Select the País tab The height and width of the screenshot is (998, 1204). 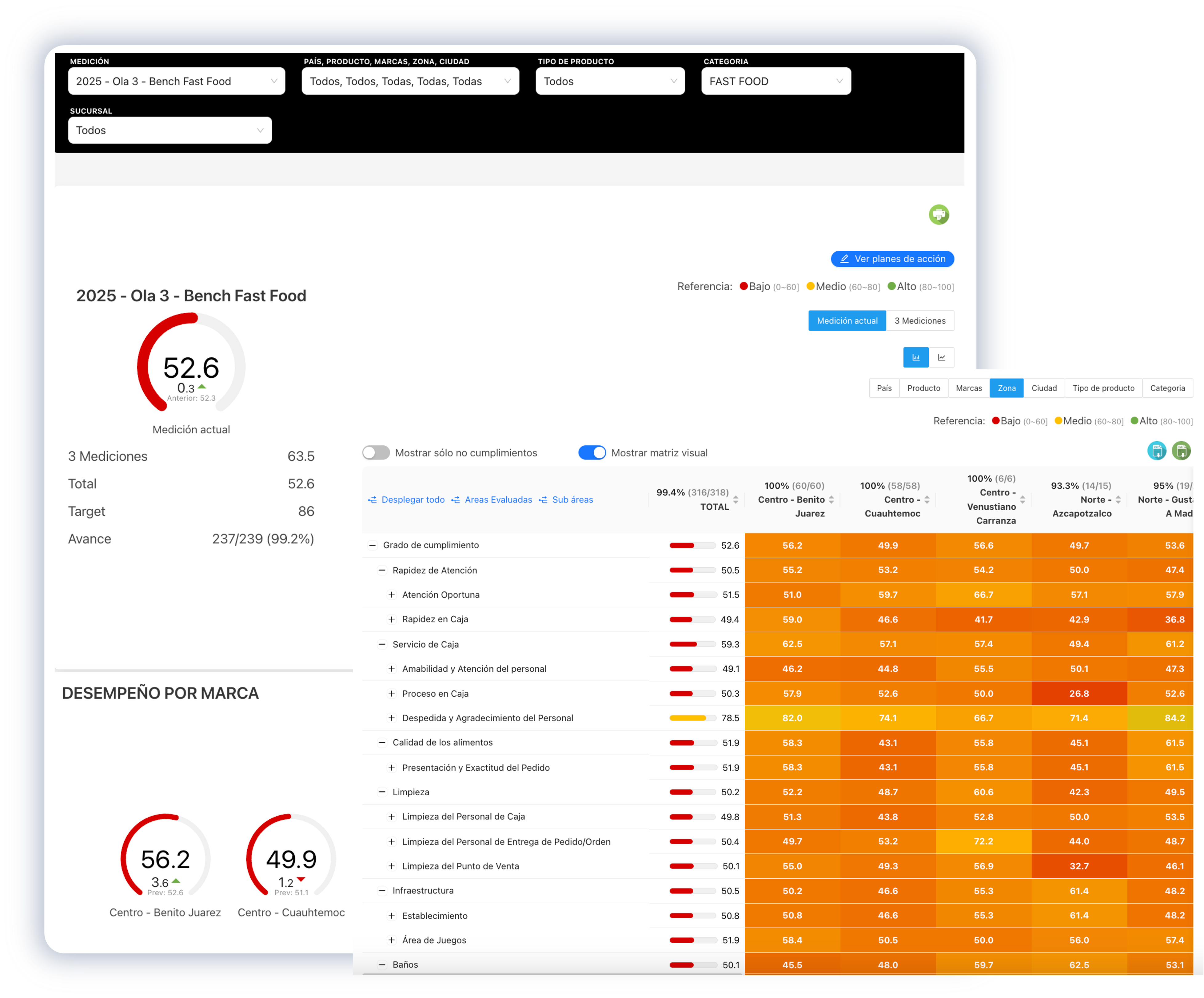coord(884,388)
